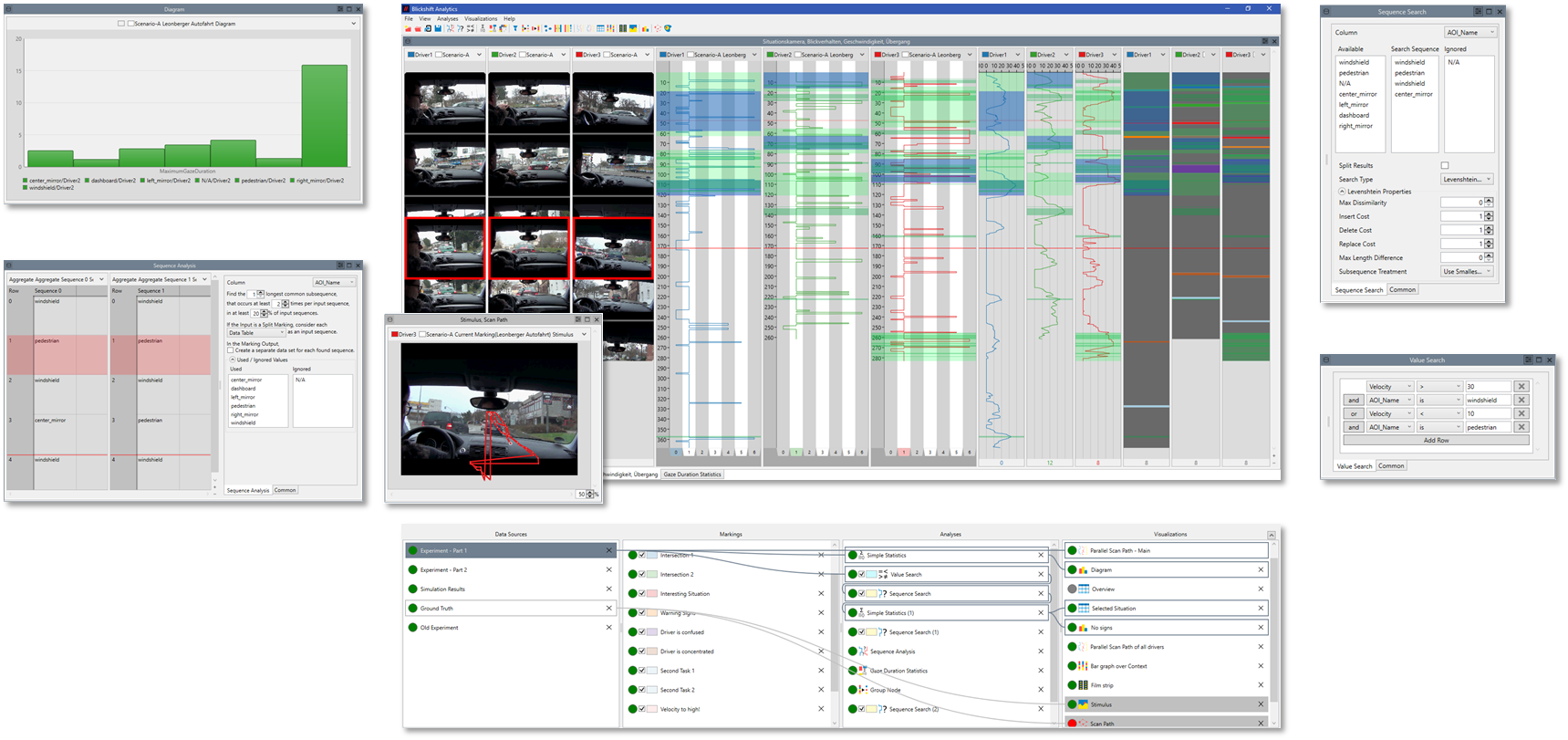Open the Visualizations menu
This screenshot has height=740, width=1568.
pyautogui.click(x=481, y=18)
